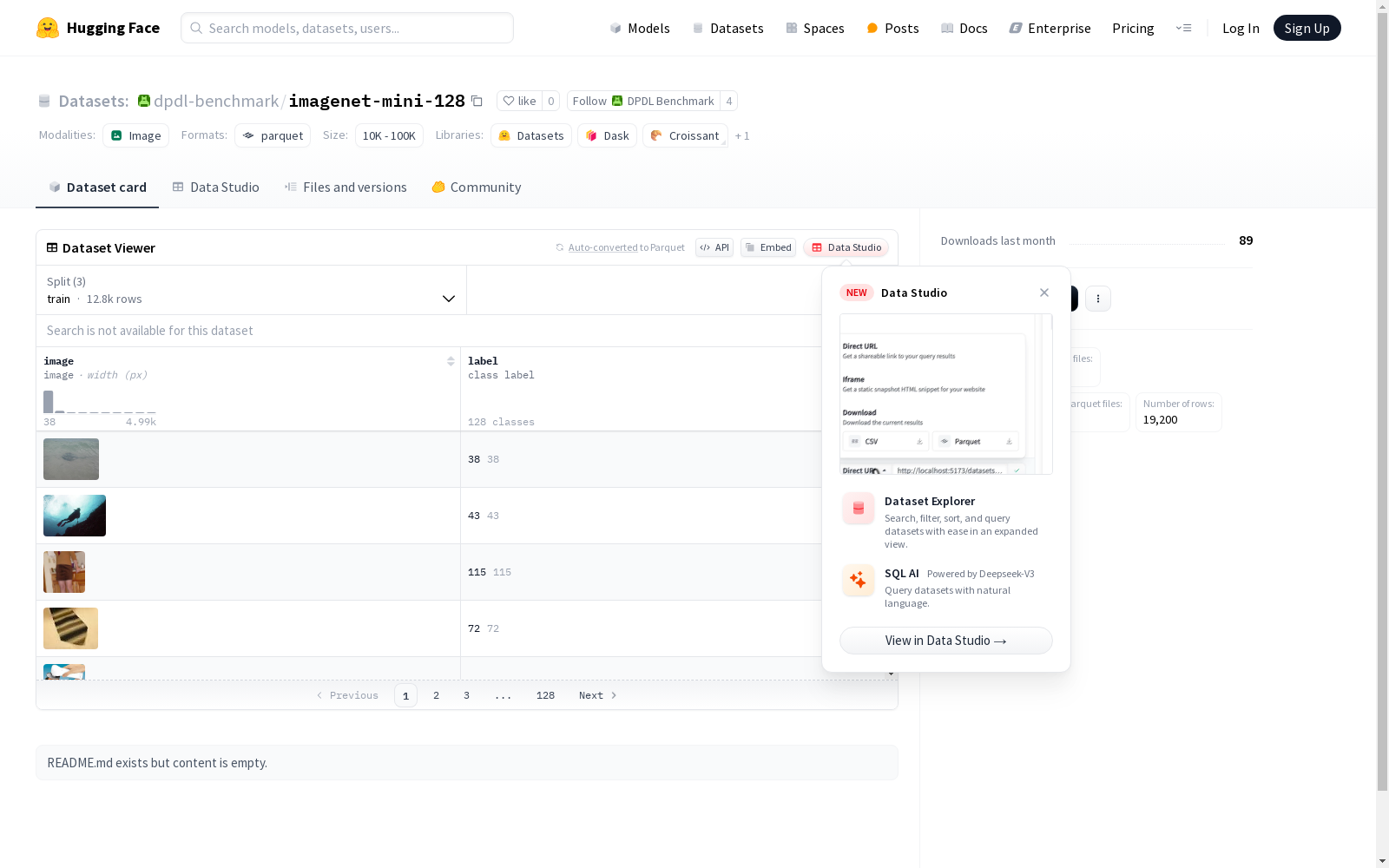
Task: Show the +1 additional libraries
Action: point(742,135)
